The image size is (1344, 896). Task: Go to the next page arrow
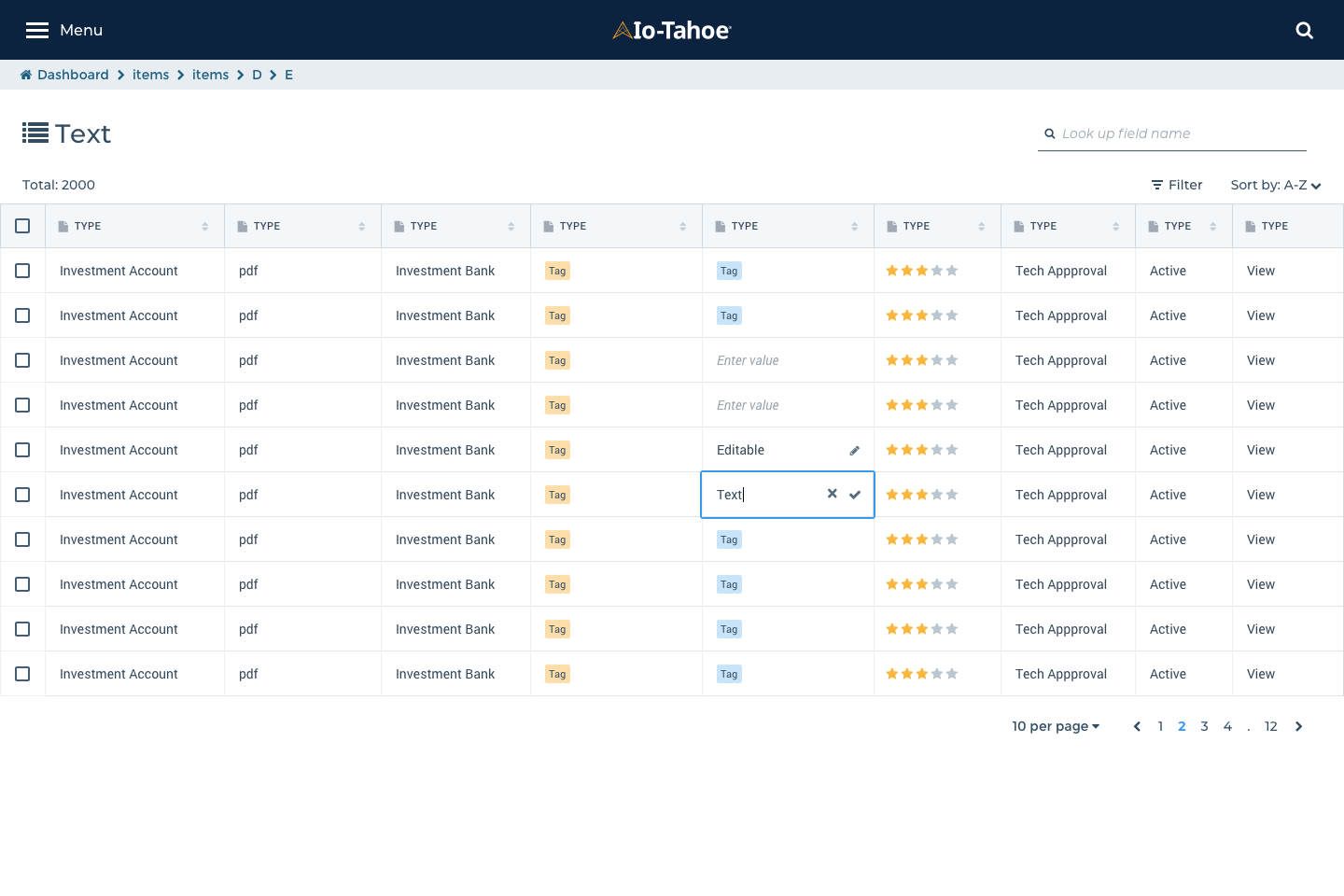click(1299, 726)
